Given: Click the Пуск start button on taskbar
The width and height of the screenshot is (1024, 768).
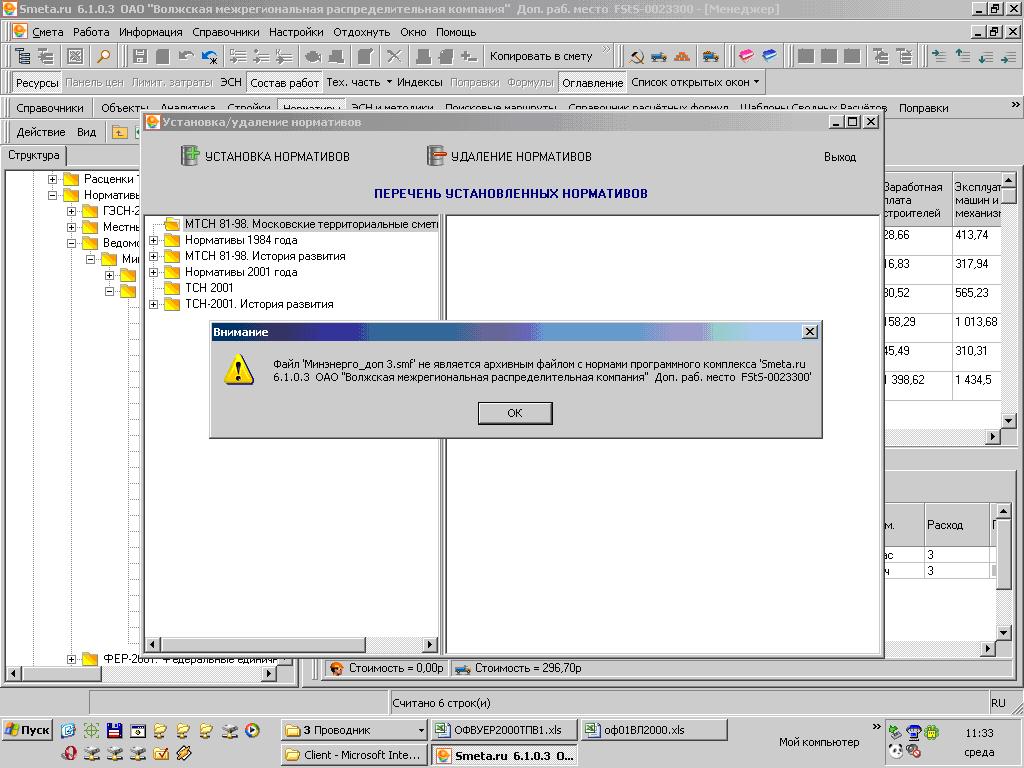Looking at the screenshot, I should [x=27, y=730].
